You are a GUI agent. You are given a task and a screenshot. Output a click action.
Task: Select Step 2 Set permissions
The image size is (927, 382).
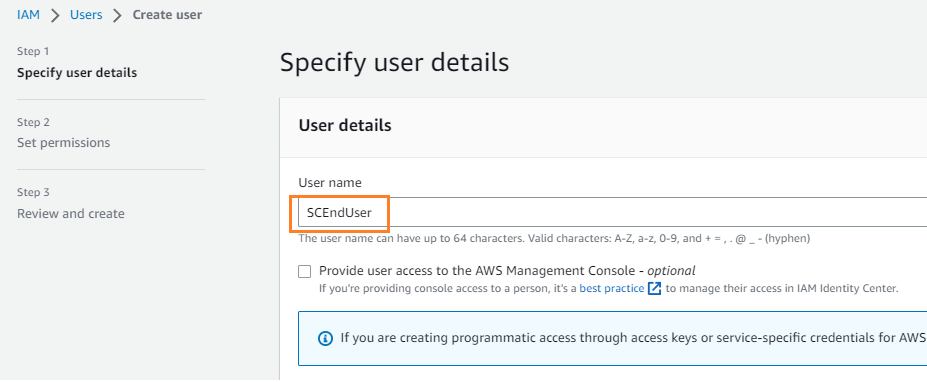[x=63, y=143]
